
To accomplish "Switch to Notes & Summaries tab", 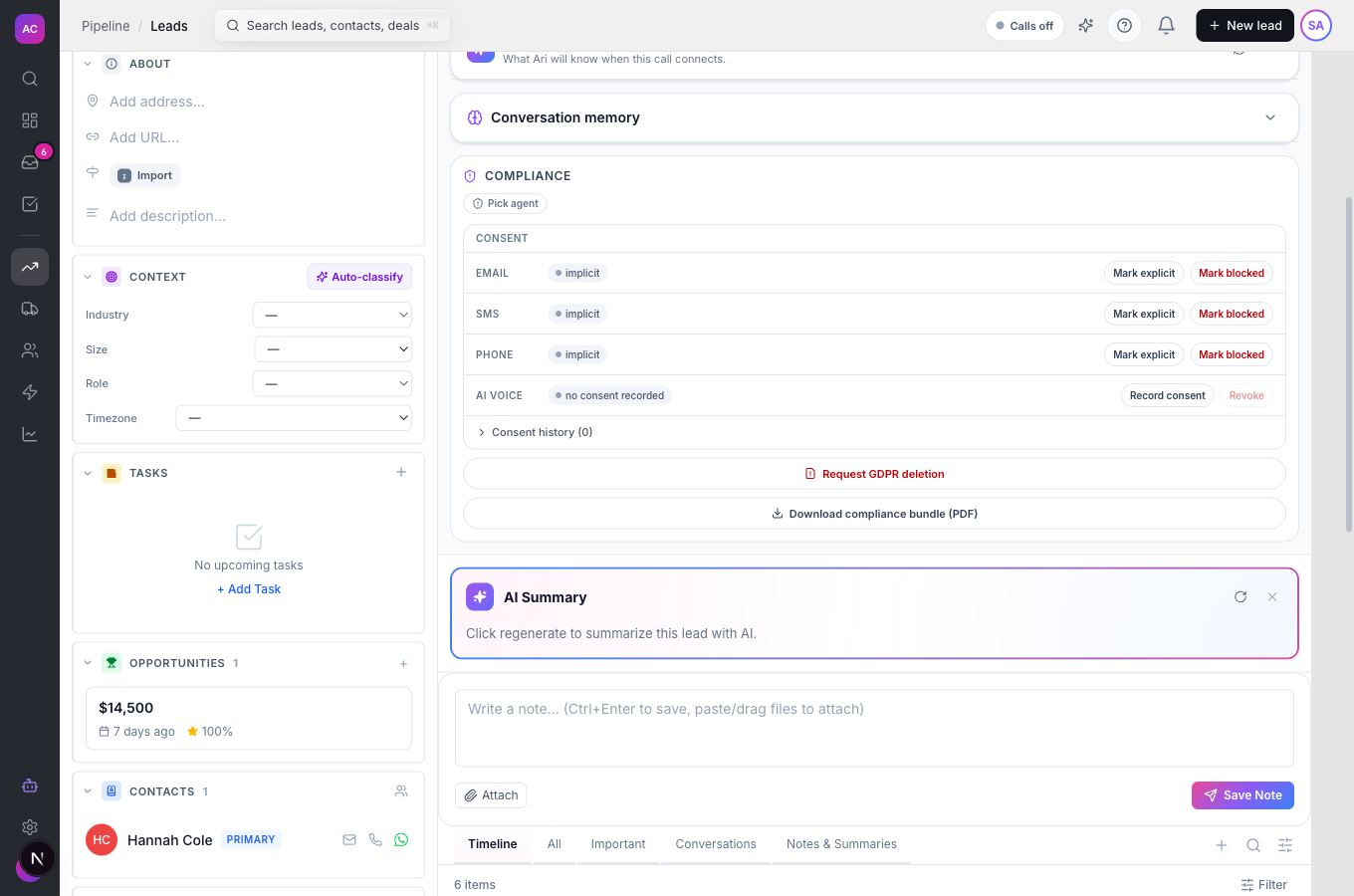I will click(841, 844).
